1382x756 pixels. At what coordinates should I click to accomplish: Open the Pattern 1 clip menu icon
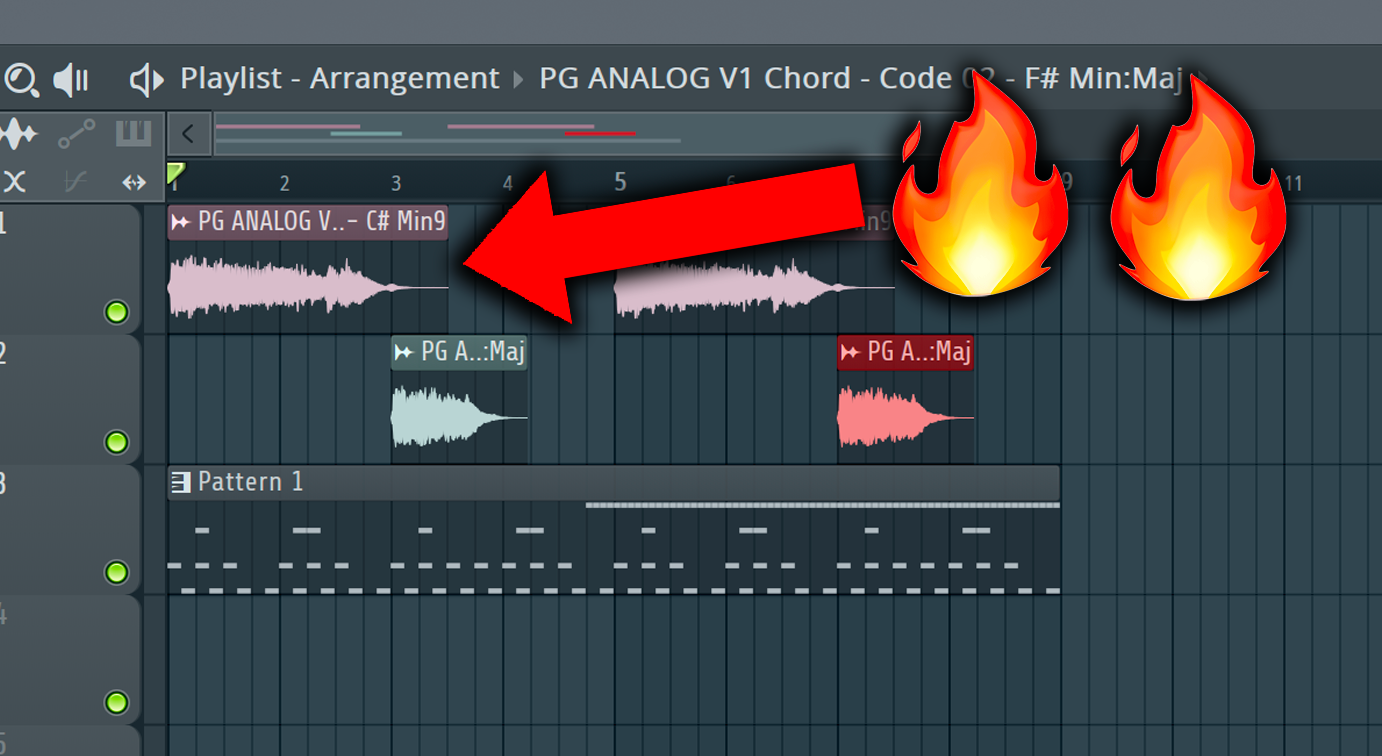(x=181, y=483)
